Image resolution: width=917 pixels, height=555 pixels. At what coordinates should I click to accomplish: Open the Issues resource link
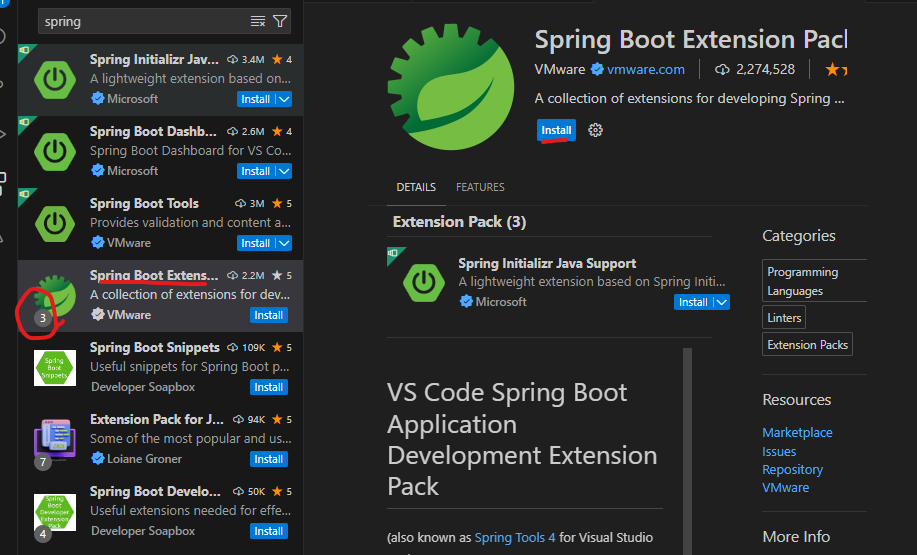point(779,451)
